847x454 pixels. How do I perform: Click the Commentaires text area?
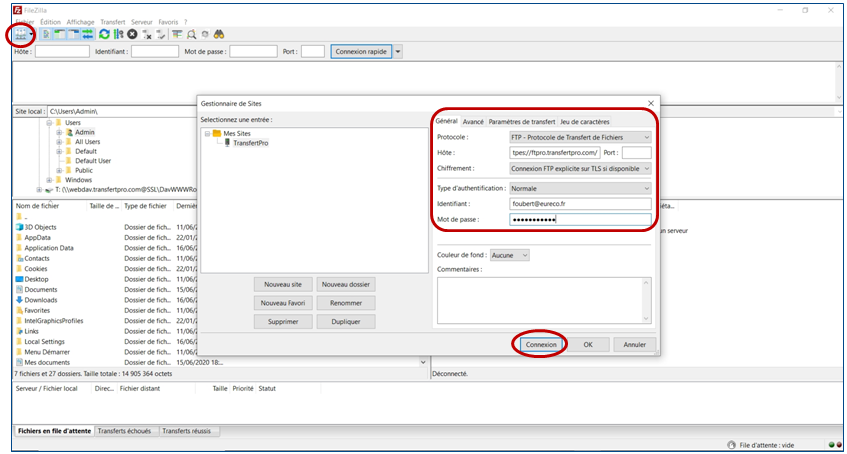point(544,301)
